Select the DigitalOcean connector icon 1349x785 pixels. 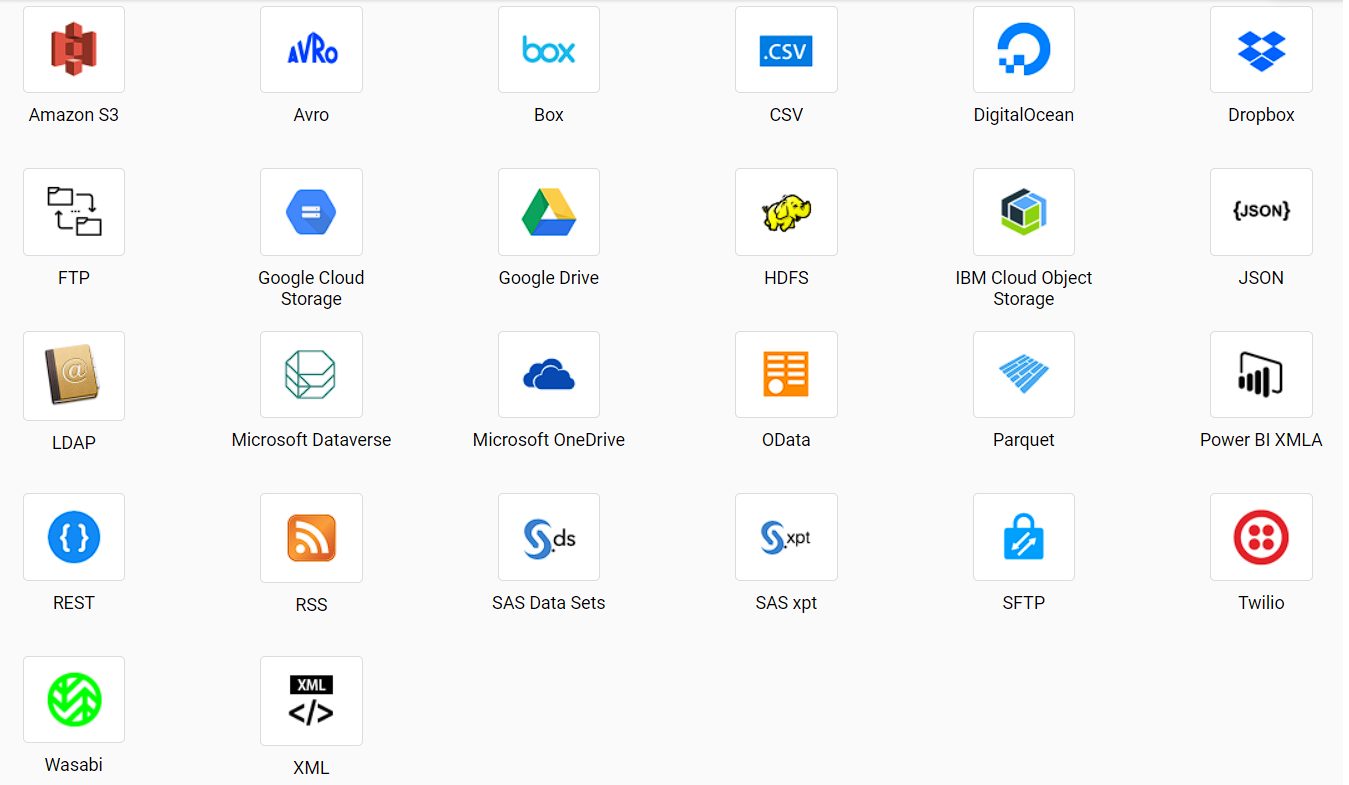[x=1024, y=49]
